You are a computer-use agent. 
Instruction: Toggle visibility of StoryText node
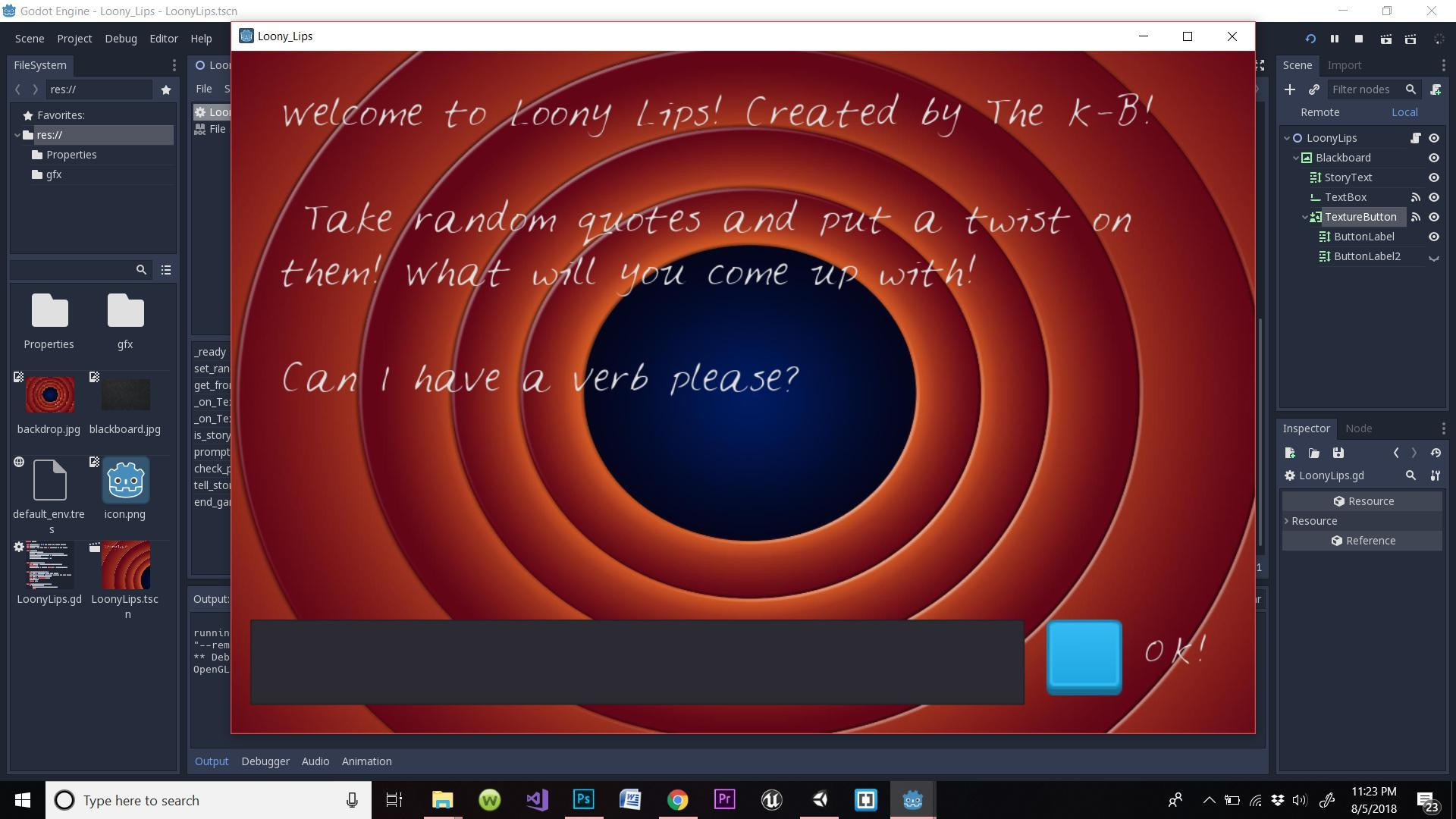1434,177
